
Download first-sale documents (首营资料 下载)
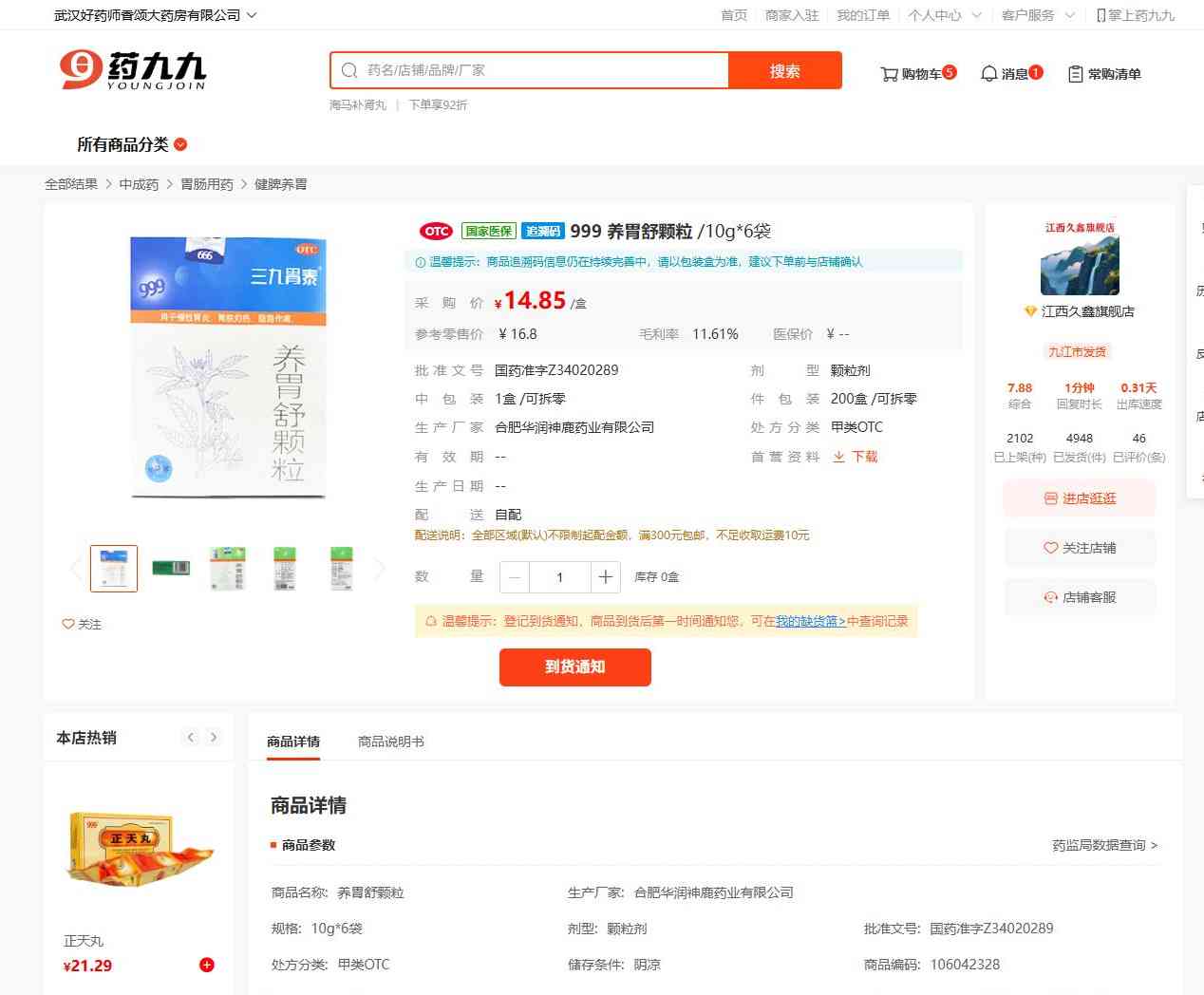click(x=856, y=457)
